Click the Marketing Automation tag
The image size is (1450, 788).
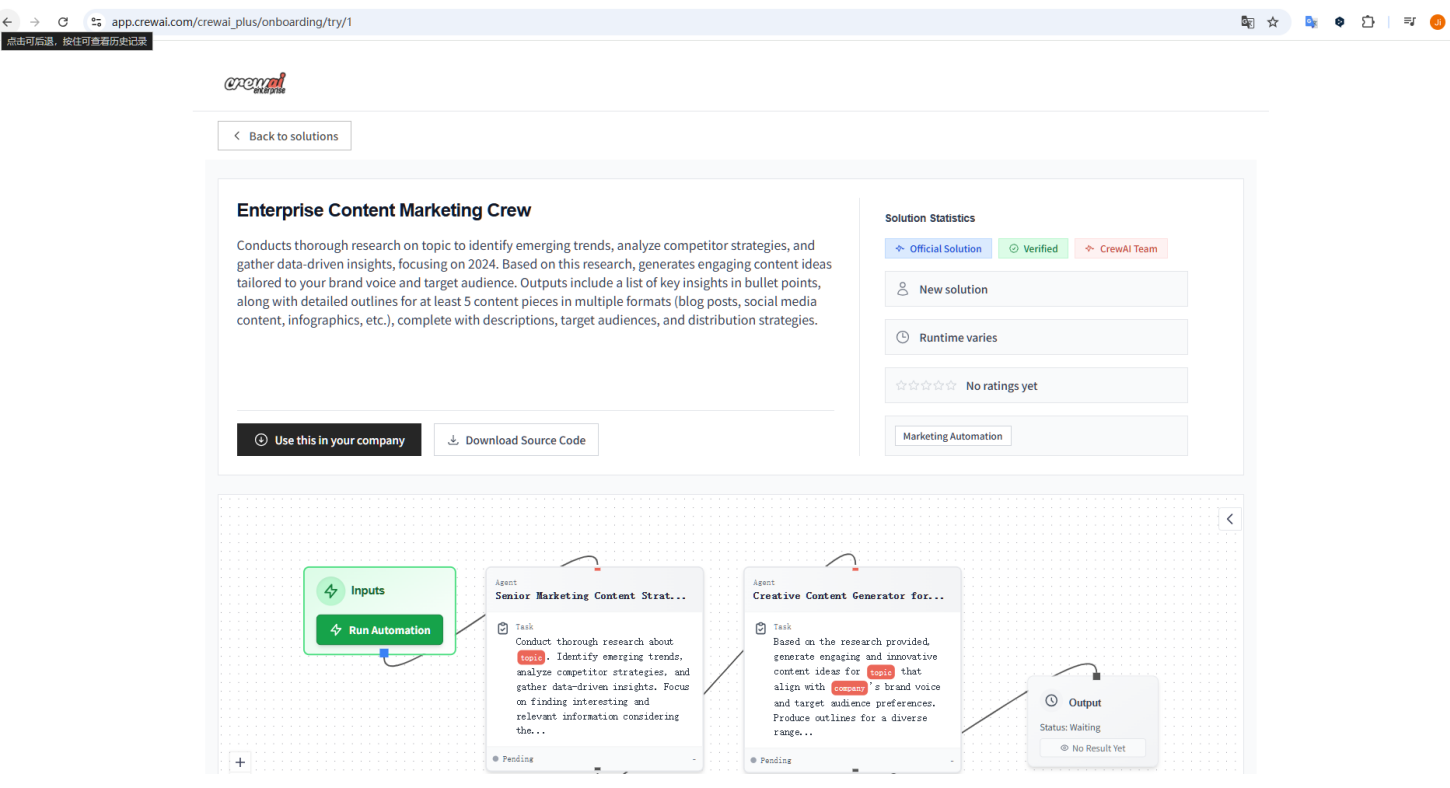(952, 436)
